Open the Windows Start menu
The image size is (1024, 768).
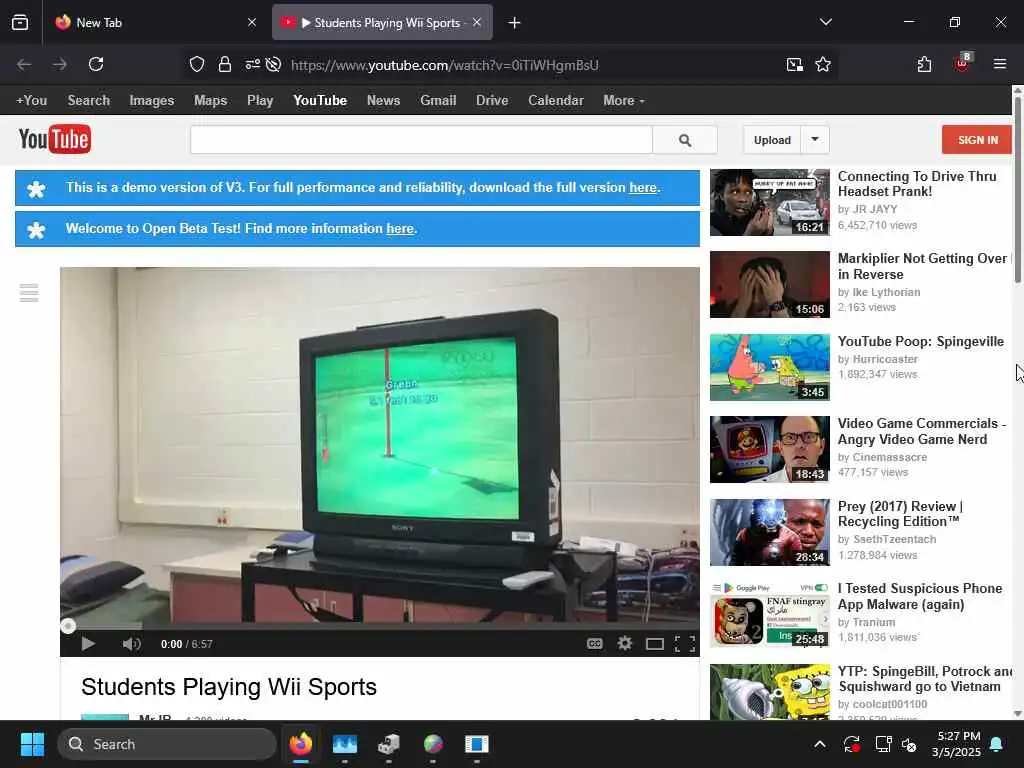click(32, 744)
